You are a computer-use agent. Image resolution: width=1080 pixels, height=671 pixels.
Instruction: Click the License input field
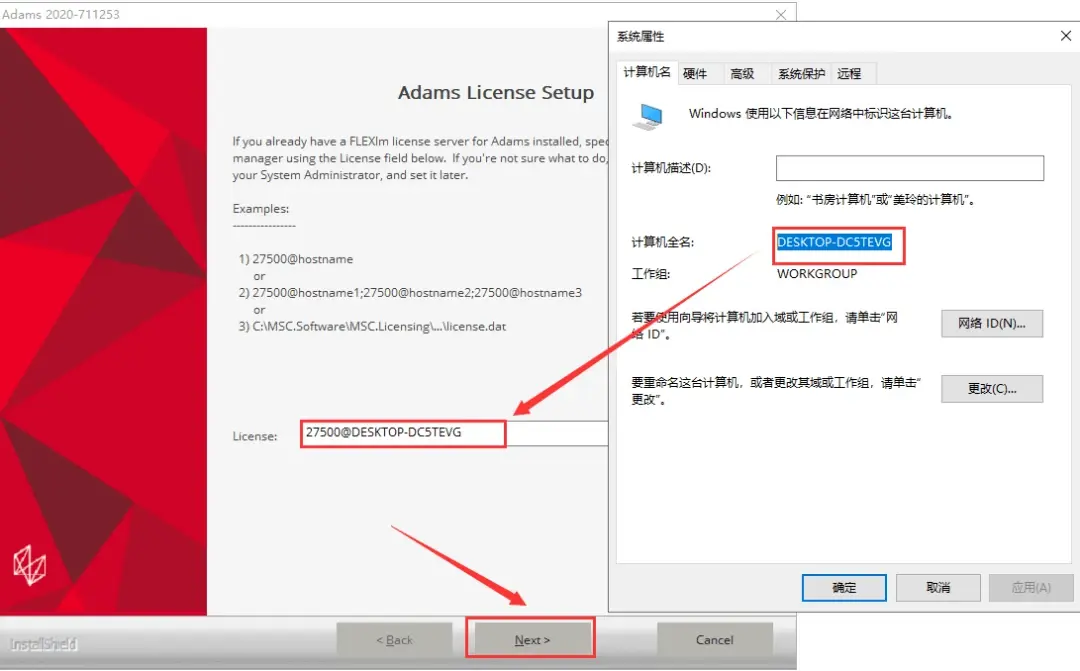click(x=455, y=433)
